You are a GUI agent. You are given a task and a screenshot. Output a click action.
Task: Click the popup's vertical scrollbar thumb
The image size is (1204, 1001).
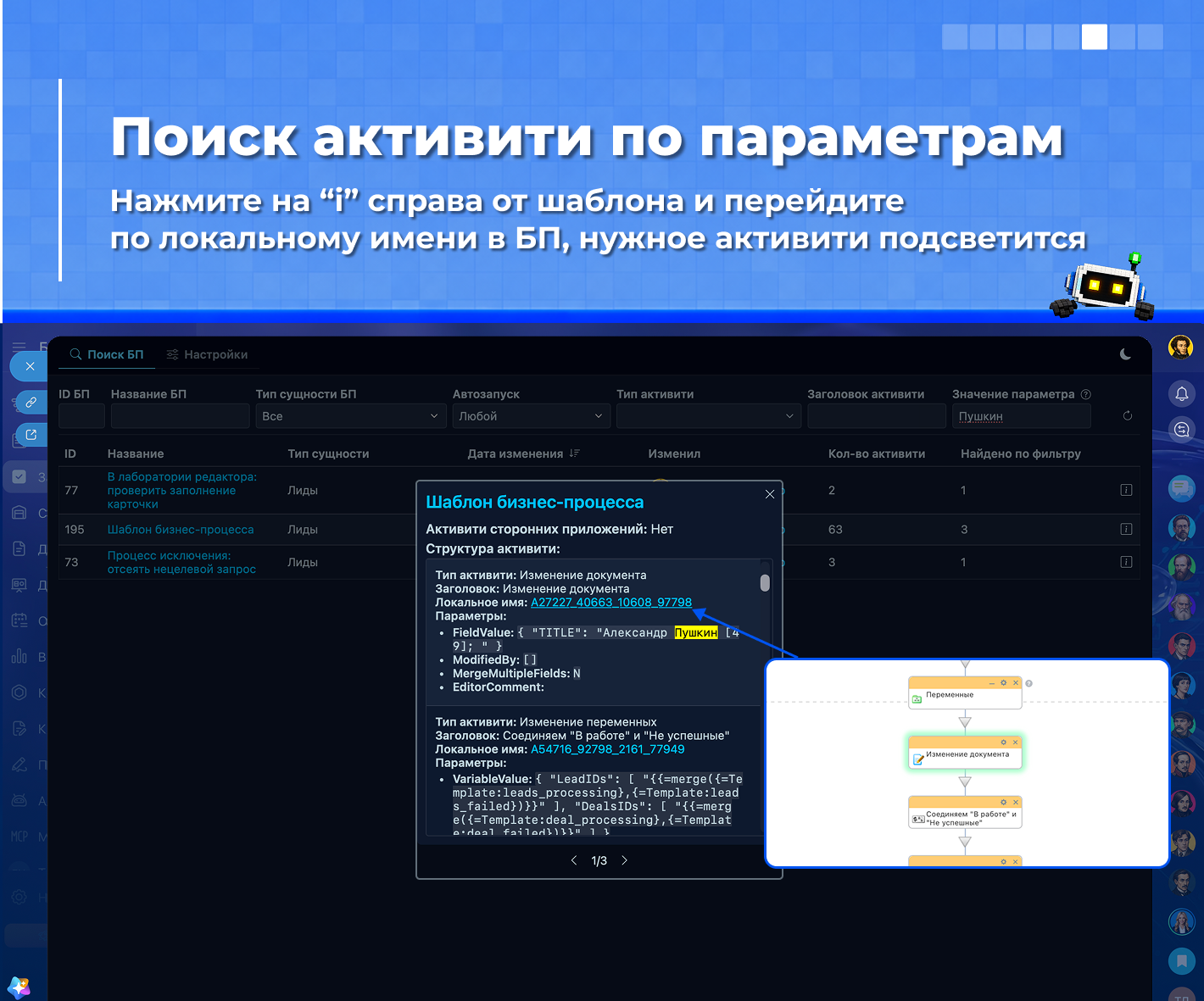(765, 583)
